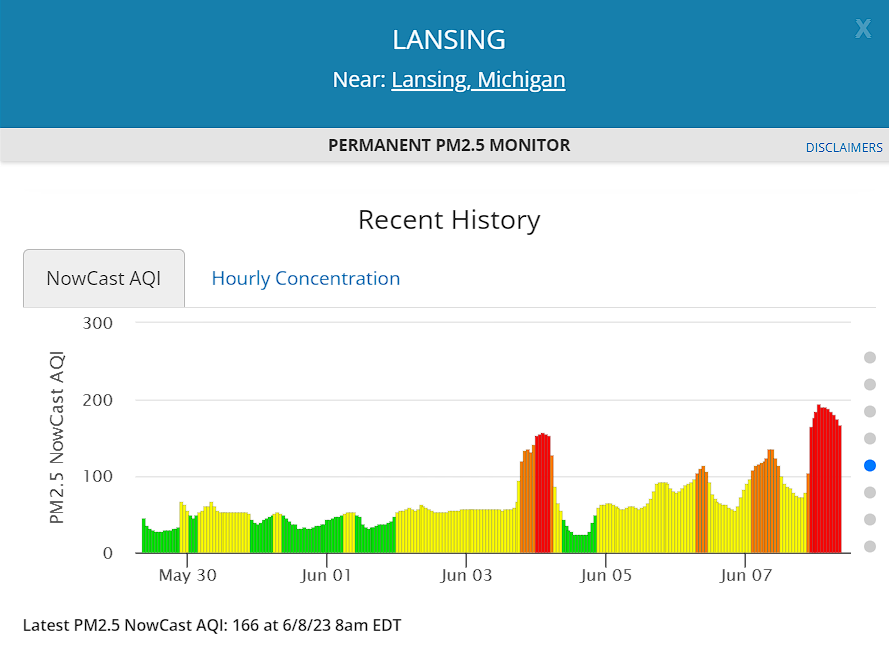This screenshot has height=651, width=889.
Task: Open the DISCLAIMERS link
Action: pyautogui.click(x=844, y=147)
